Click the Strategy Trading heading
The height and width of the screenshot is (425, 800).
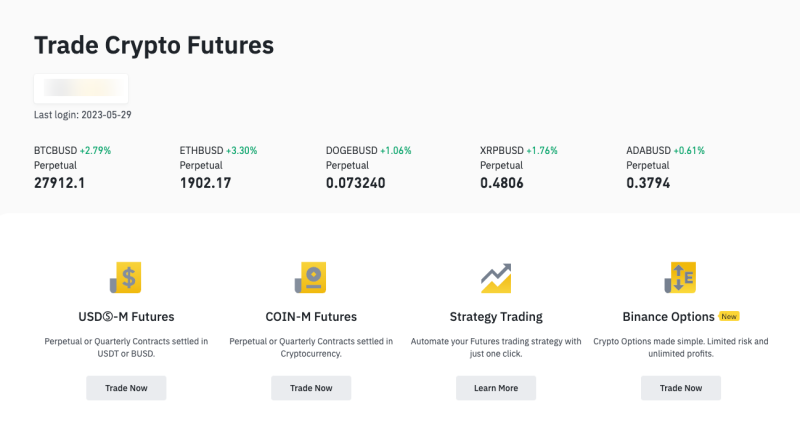click(496, 317)
